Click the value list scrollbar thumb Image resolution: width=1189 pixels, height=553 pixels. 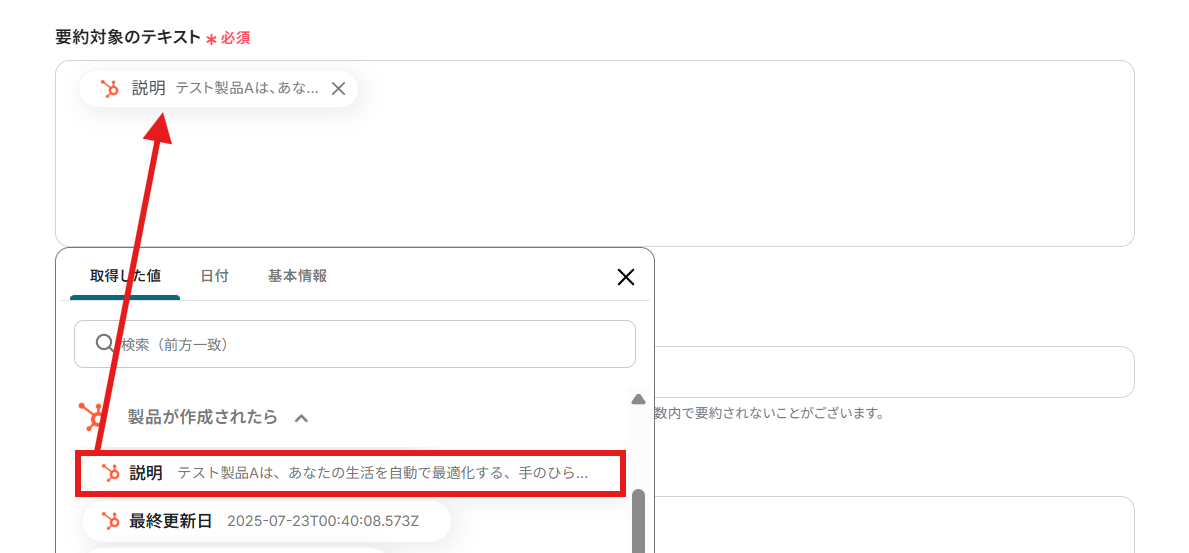click(x=638, y=521)
